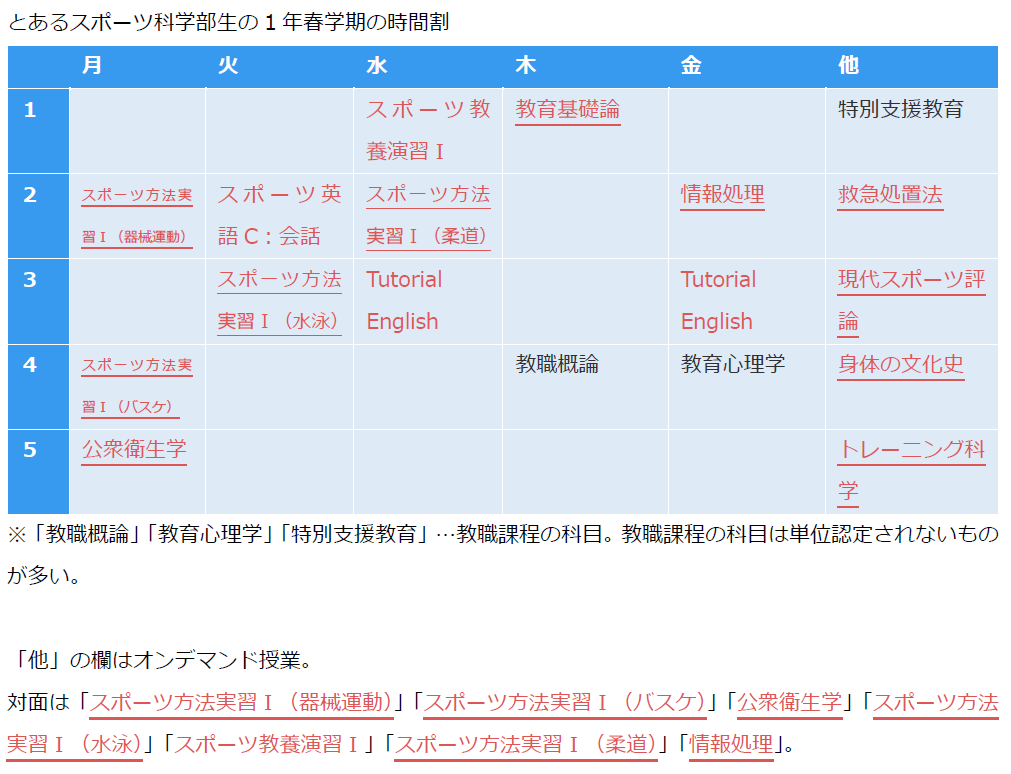Click the period 5 row header
1011x774 pixels.
pyautogui.click(x=38, y=471)
